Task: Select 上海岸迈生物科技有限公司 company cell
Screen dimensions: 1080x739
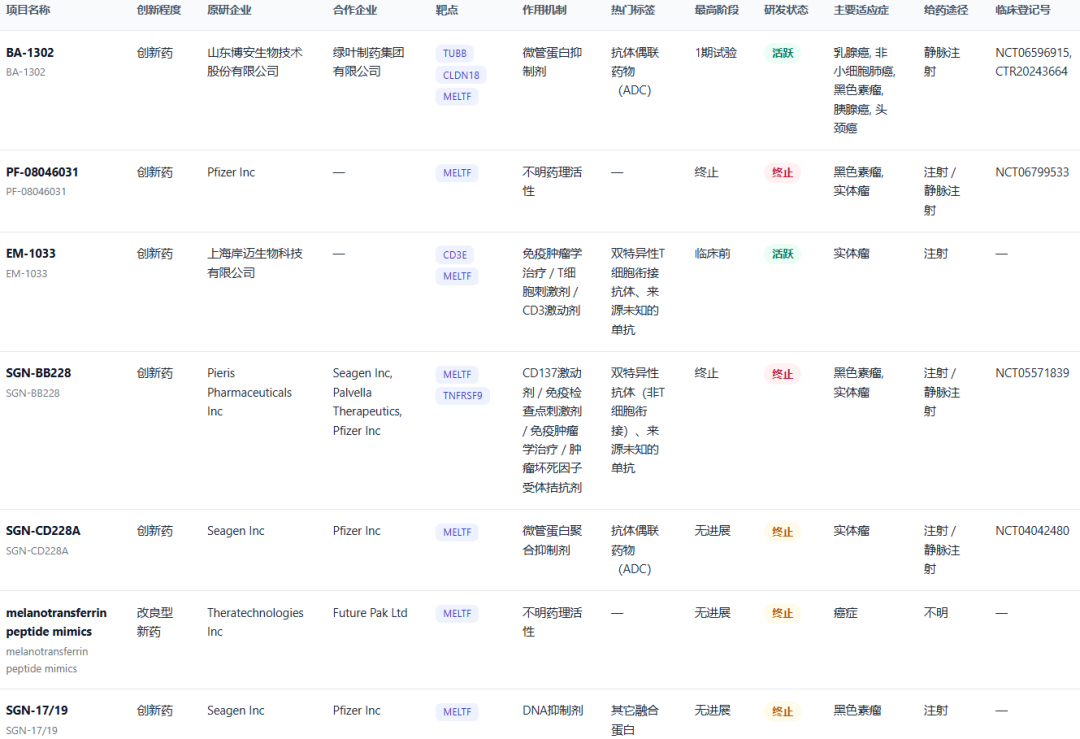Action: click(255, 263)
